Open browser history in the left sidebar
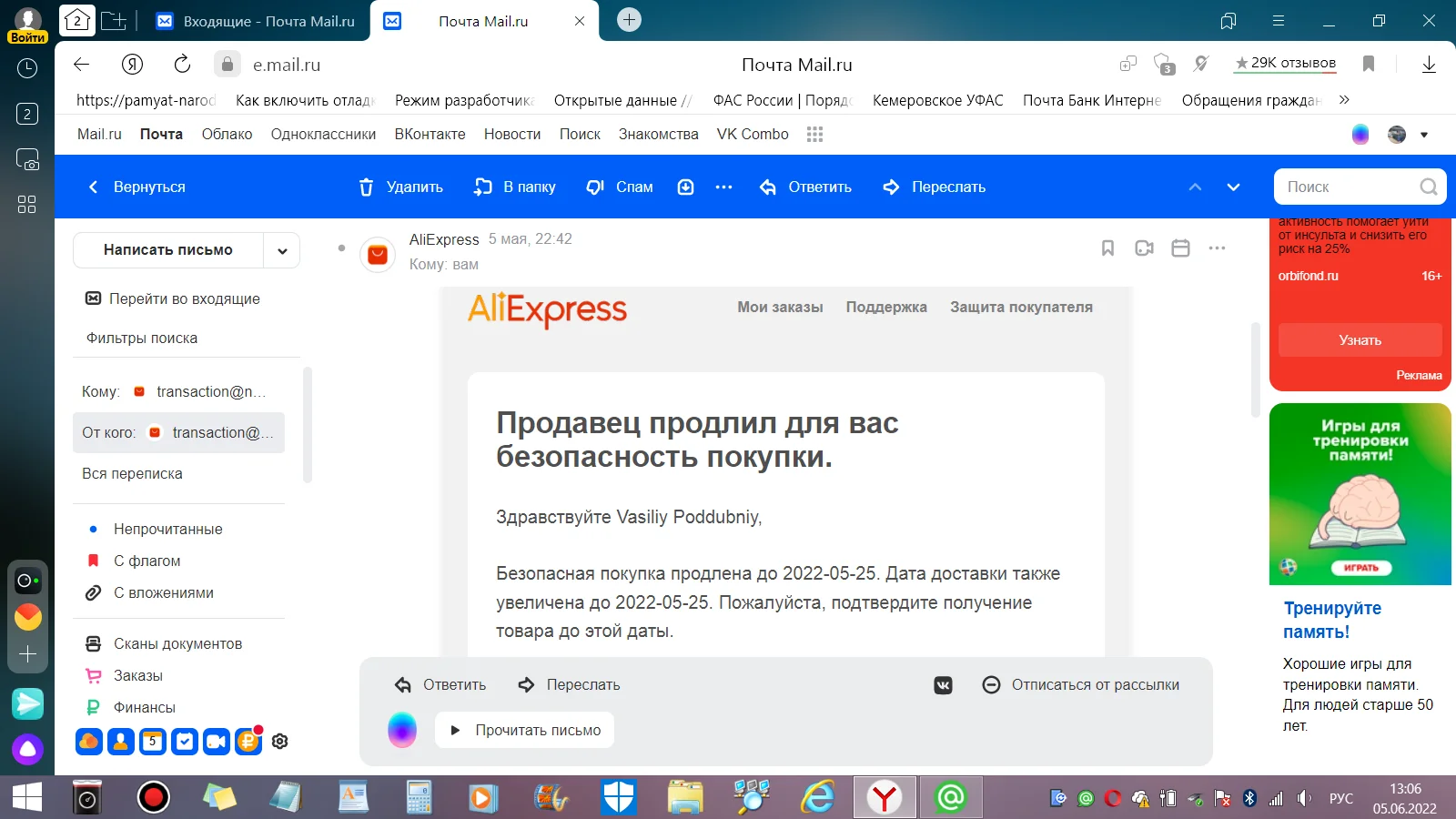The height and width of the screenshot is (819, 1456). [x=27, y=68]
